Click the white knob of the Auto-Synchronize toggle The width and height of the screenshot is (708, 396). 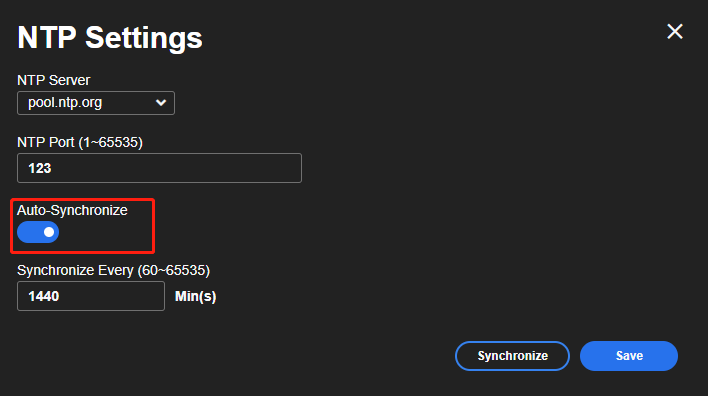(x=49, y=232)
